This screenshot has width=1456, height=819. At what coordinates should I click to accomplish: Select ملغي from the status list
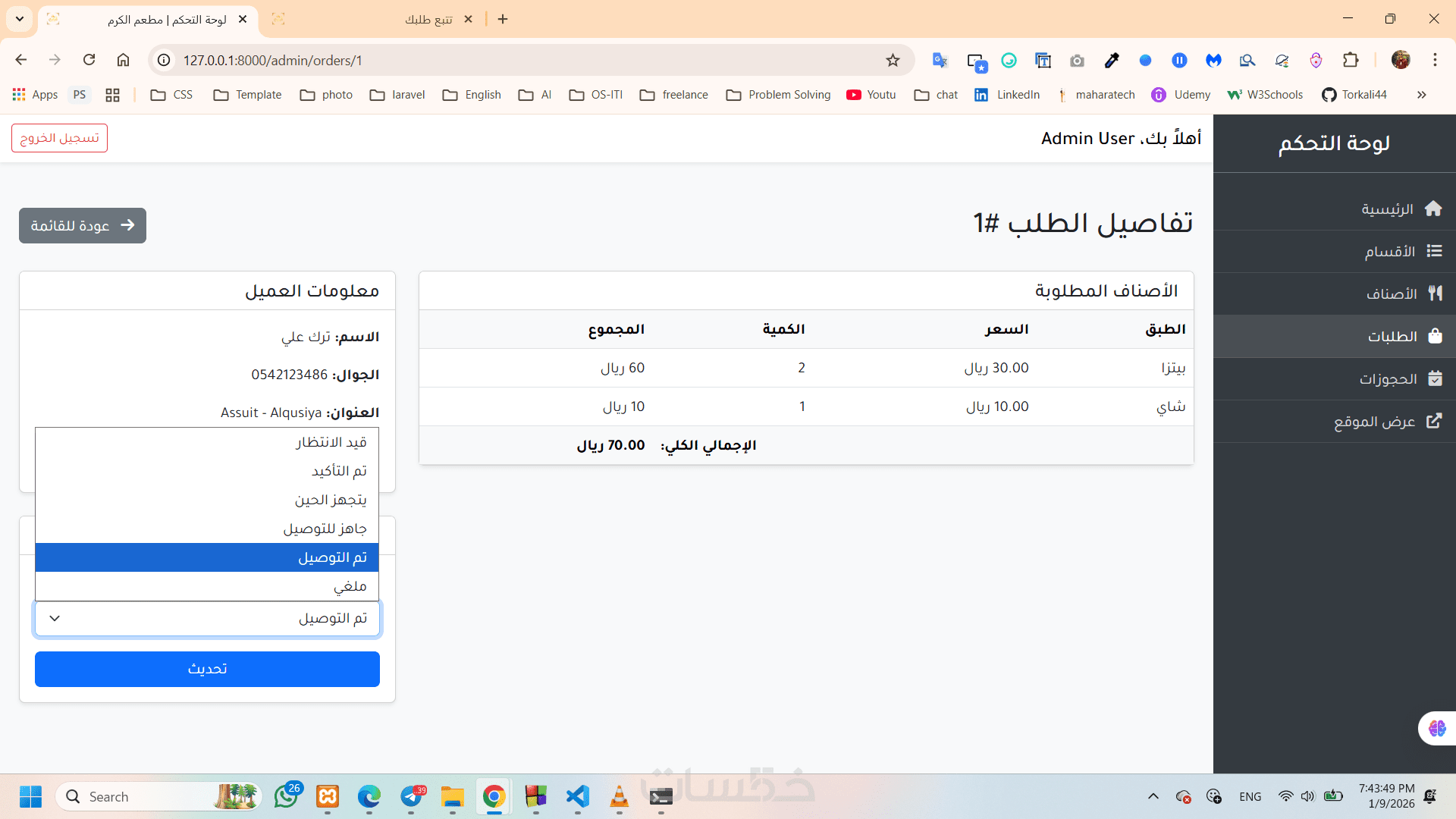[207, 586]
